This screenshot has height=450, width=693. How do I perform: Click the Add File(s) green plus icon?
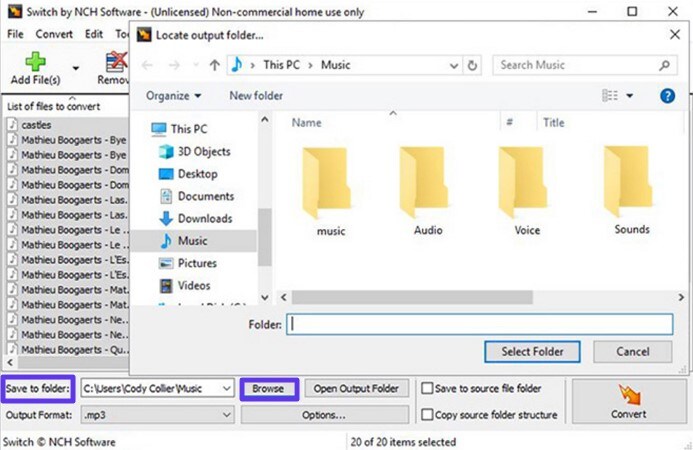35,61
